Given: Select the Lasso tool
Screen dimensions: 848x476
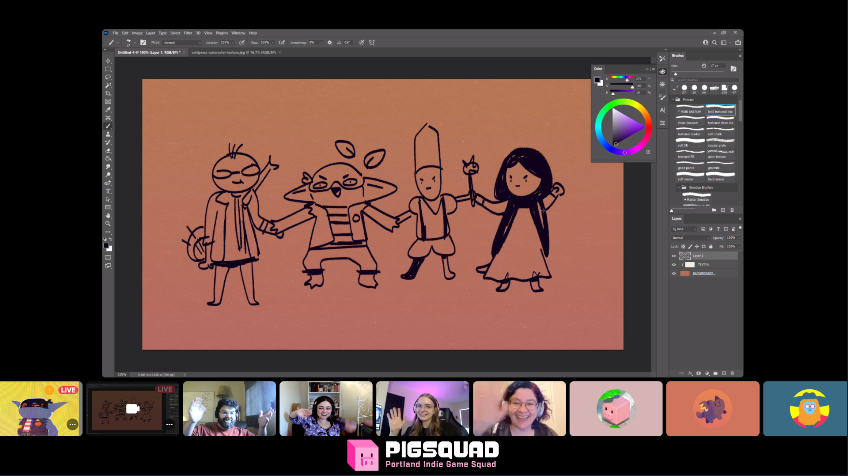Looking at the screenshot, I should 108,77.
